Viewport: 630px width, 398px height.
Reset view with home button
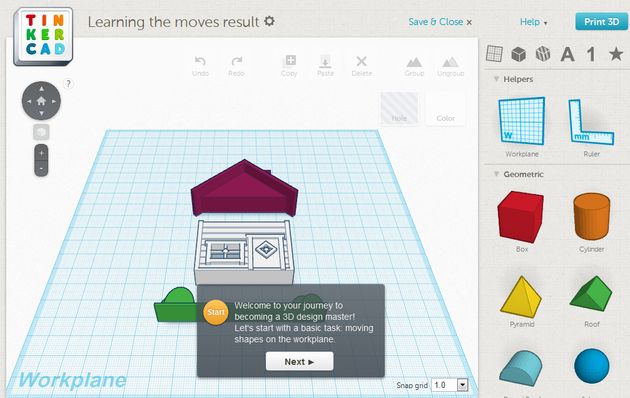[41, 101]
